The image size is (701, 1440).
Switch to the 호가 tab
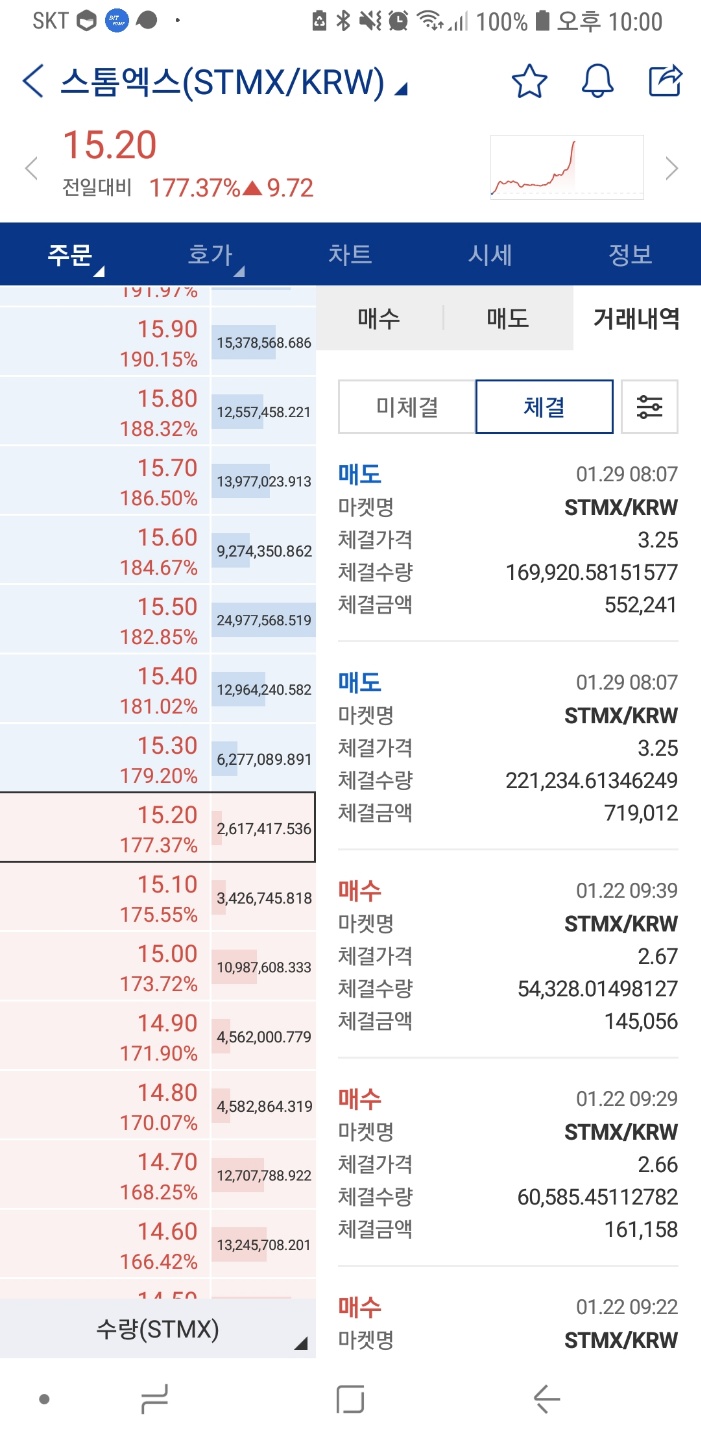pos(210,254)
